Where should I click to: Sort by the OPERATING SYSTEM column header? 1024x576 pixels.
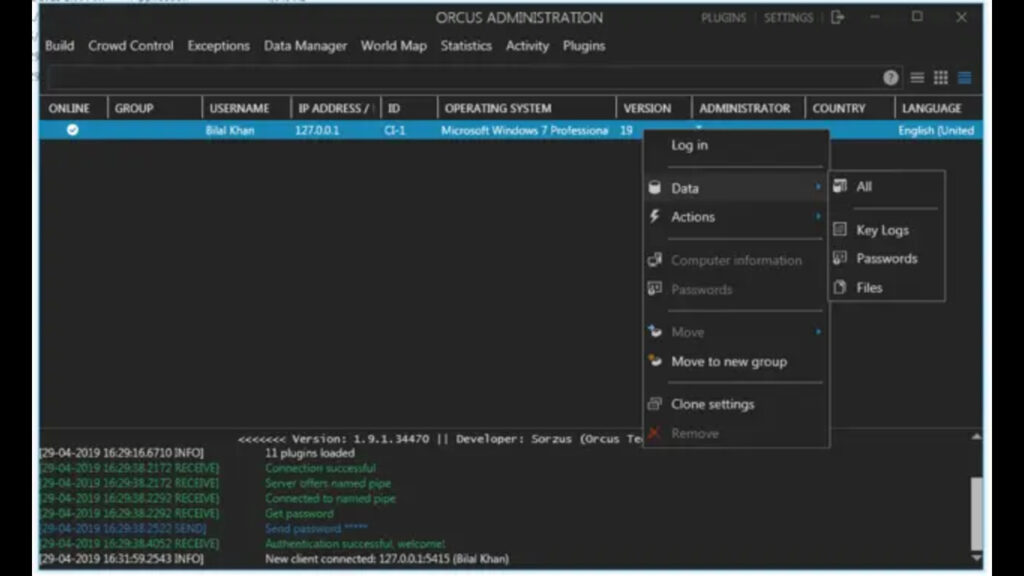526,108
